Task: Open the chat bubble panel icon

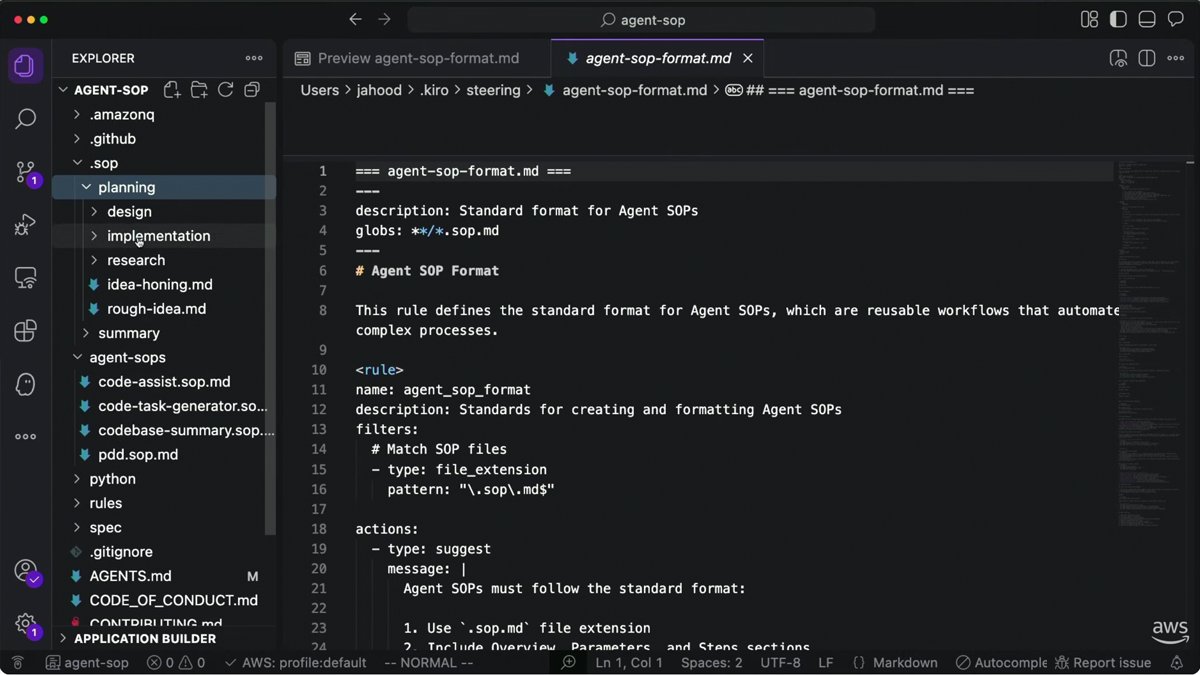Action: click(1176, 19)
